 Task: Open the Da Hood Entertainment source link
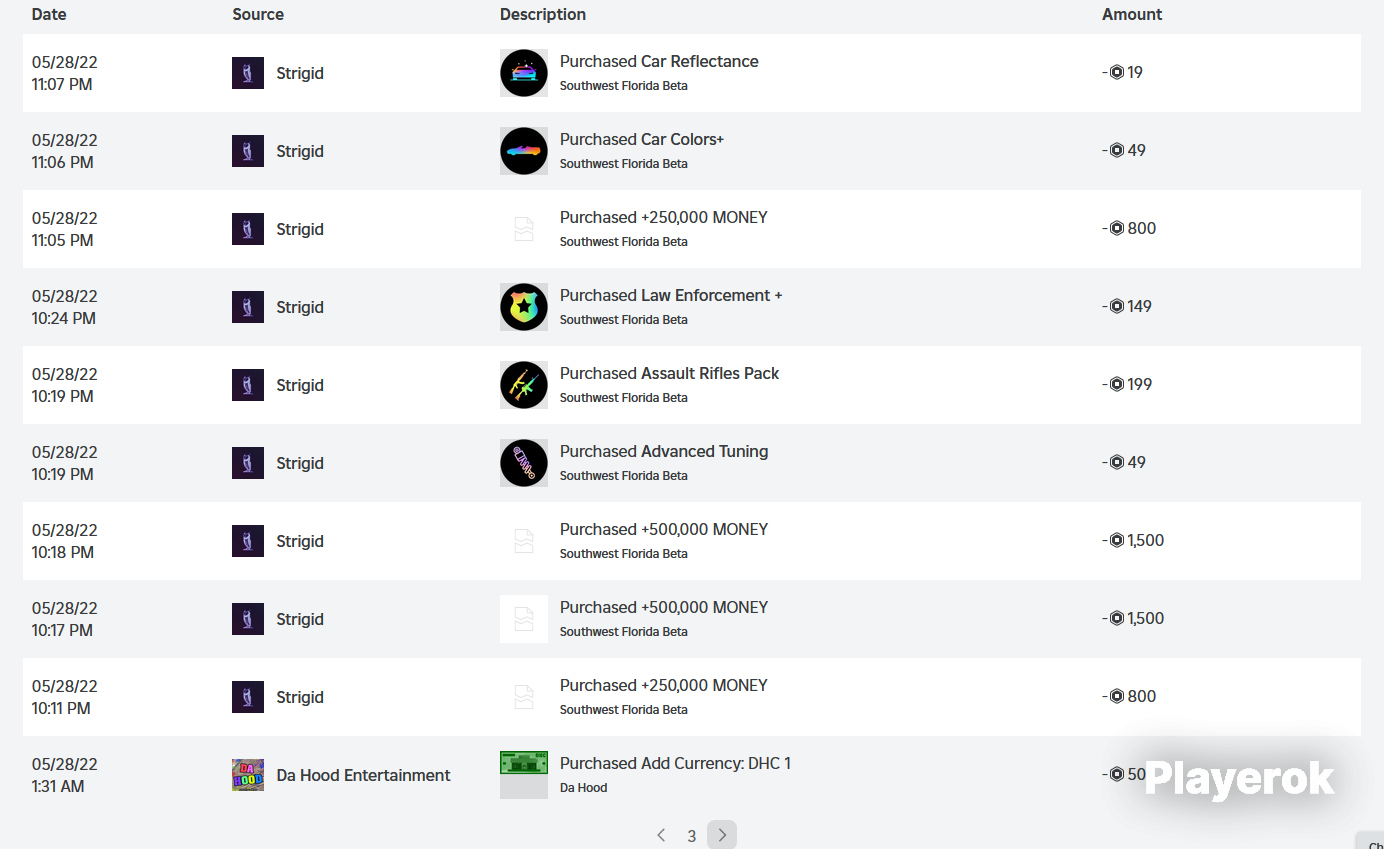(363, 775)
